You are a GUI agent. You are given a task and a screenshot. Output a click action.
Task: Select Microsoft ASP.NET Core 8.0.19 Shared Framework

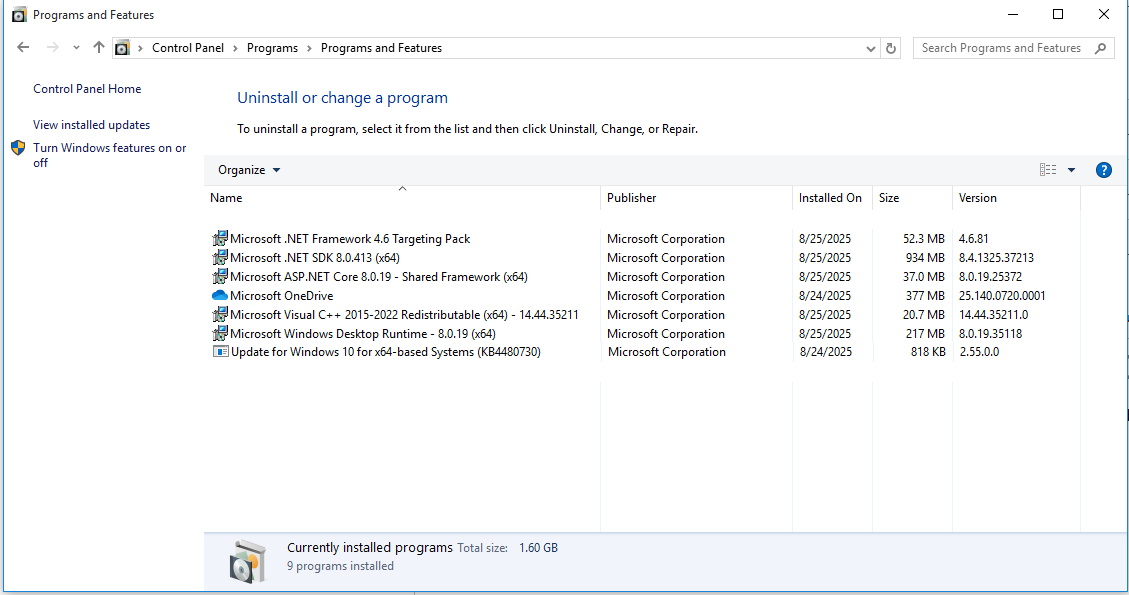click(379, 277)
